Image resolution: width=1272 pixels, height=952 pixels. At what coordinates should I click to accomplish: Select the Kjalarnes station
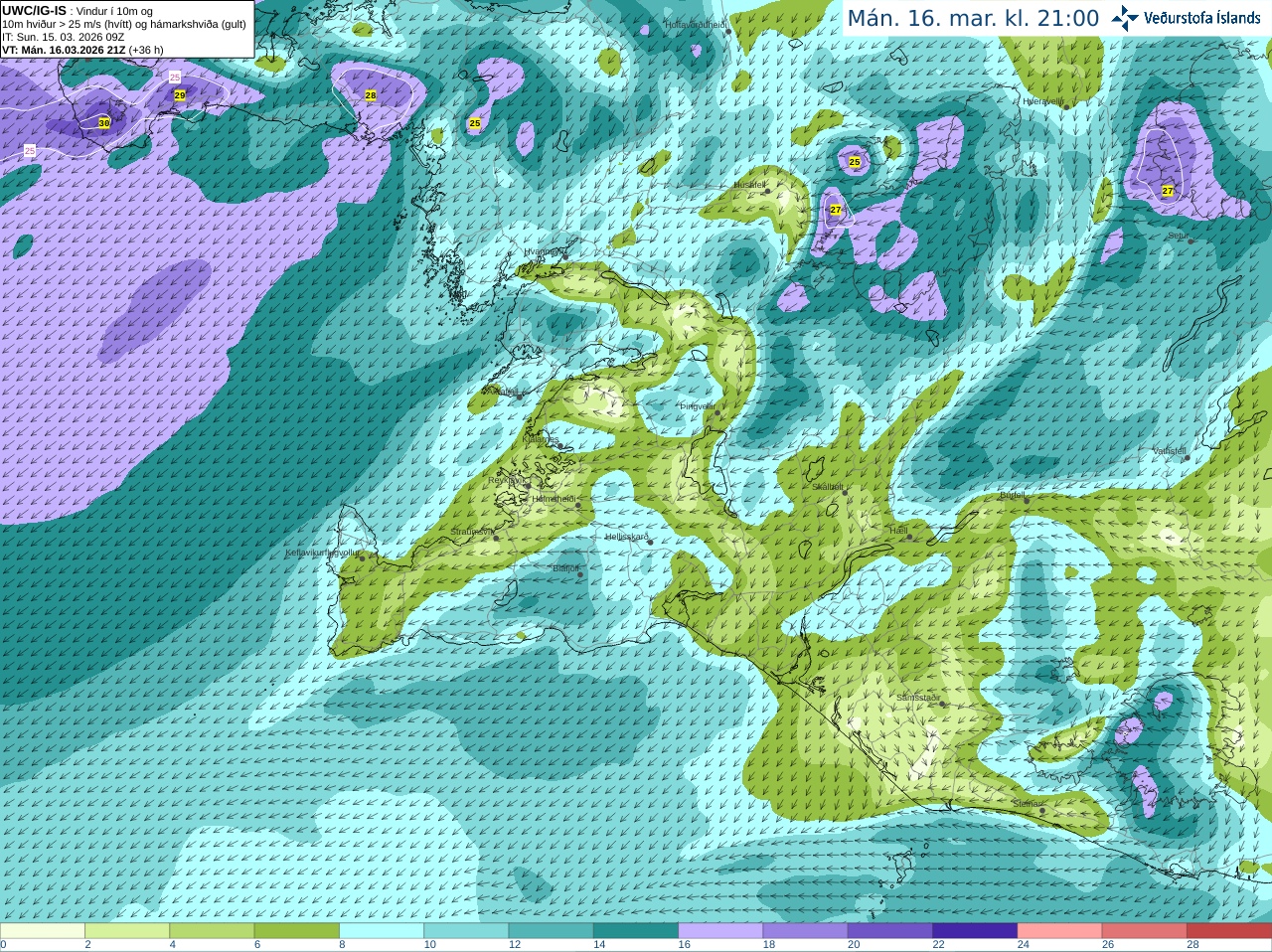pyautogui.click(x=558, y=444)
